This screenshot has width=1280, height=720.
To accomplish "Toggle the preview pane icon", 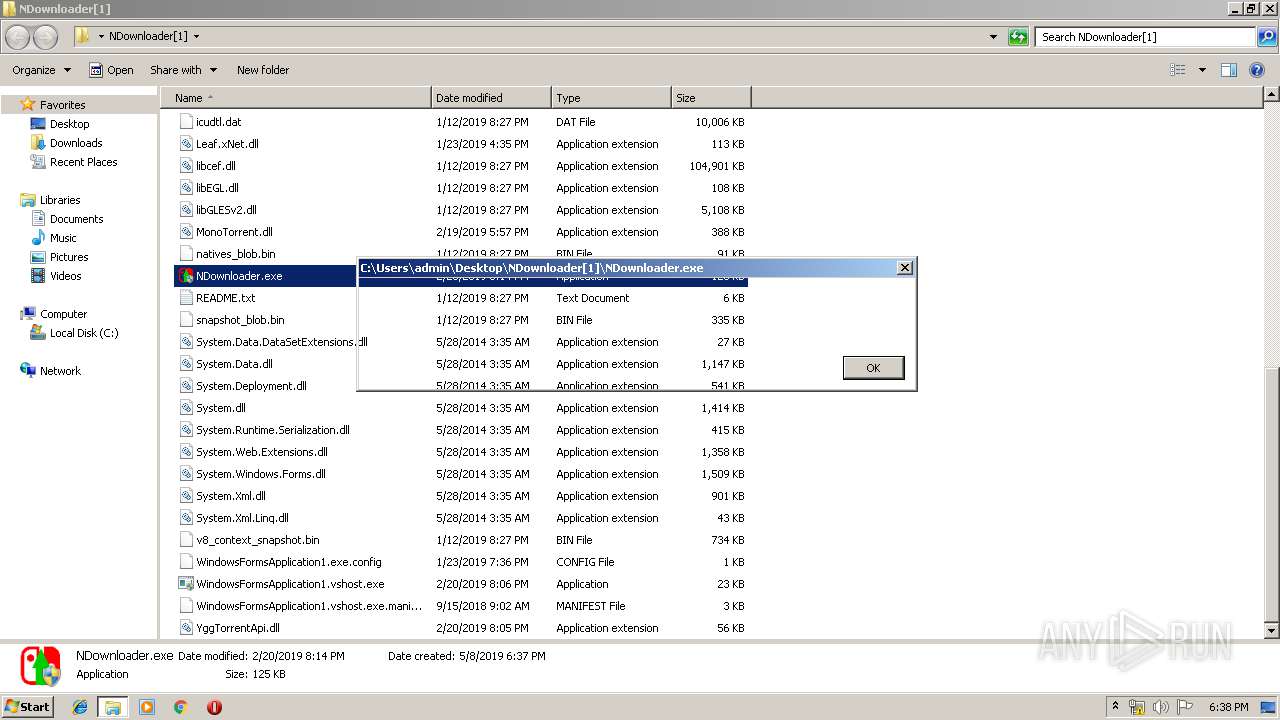I will tap(1229, 70).
